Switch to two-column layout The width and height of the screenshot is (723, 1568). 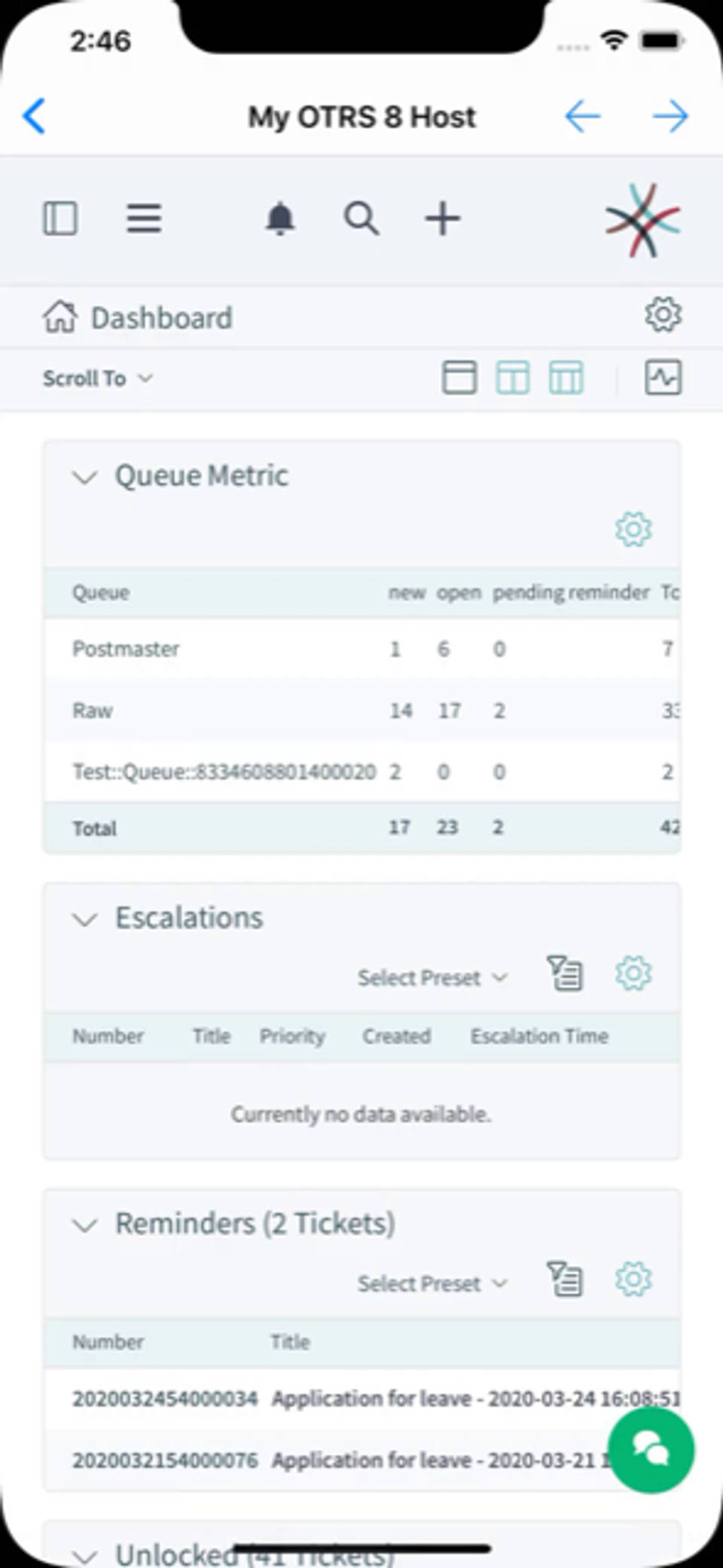tap(512, 377)
